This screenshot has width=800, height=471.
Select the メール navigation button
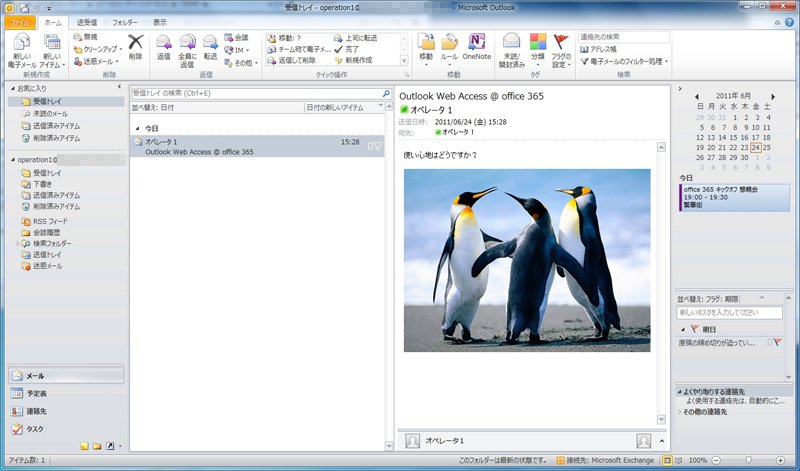[x=66, y=376]
